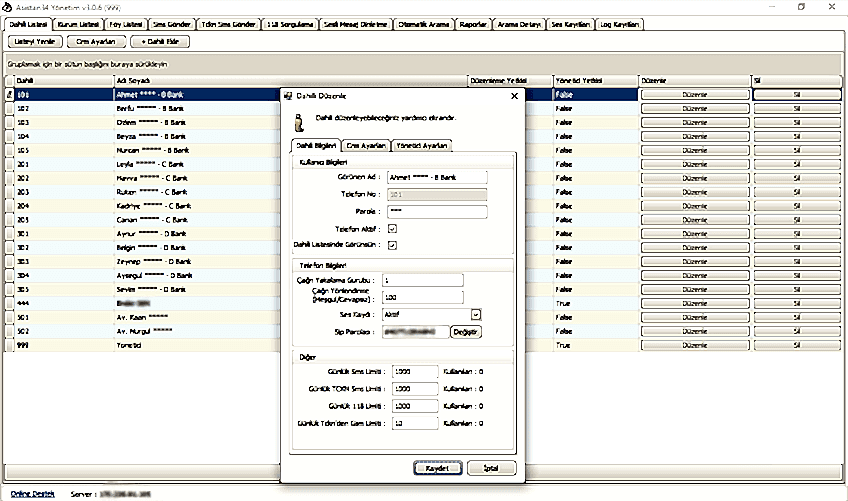Click the Günlük Sms Limiti input field
This screenshot has width=848, height=501.
(416, 371)
